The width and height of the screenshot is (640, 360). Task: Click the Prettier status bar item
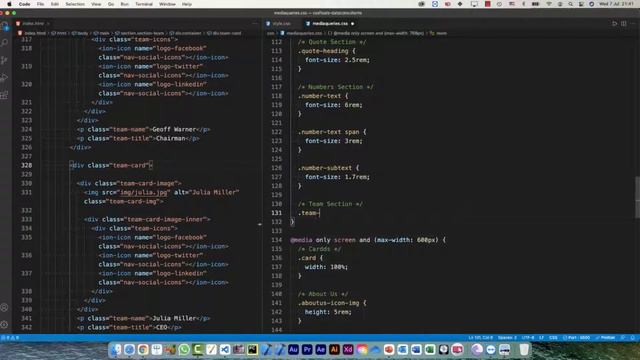coord(605,338)
